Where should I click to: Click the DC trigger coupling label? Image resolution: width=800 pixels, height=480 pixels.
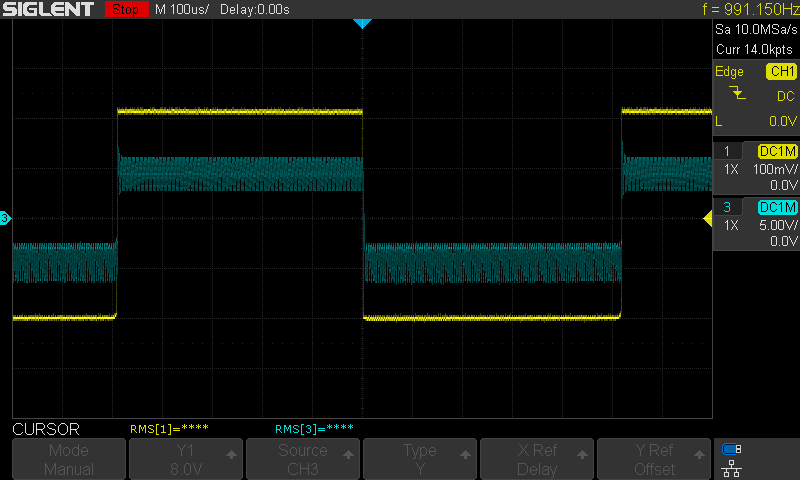pyautogui.click(x=785, y=96)
